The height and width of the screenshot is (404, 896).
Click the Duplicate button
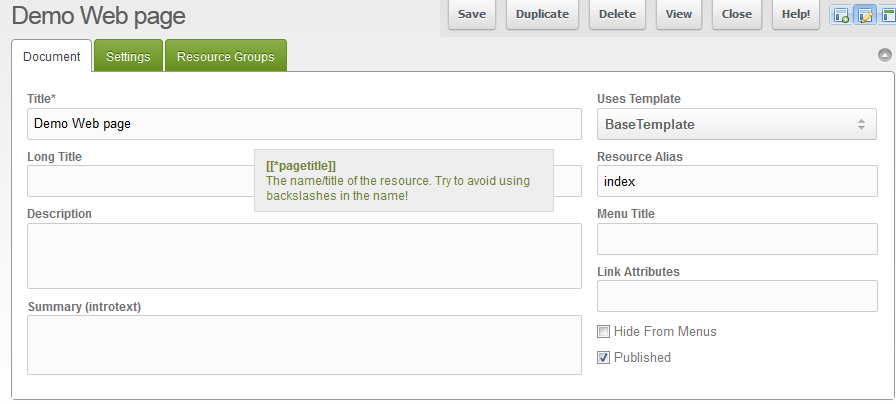coord(542,15)
